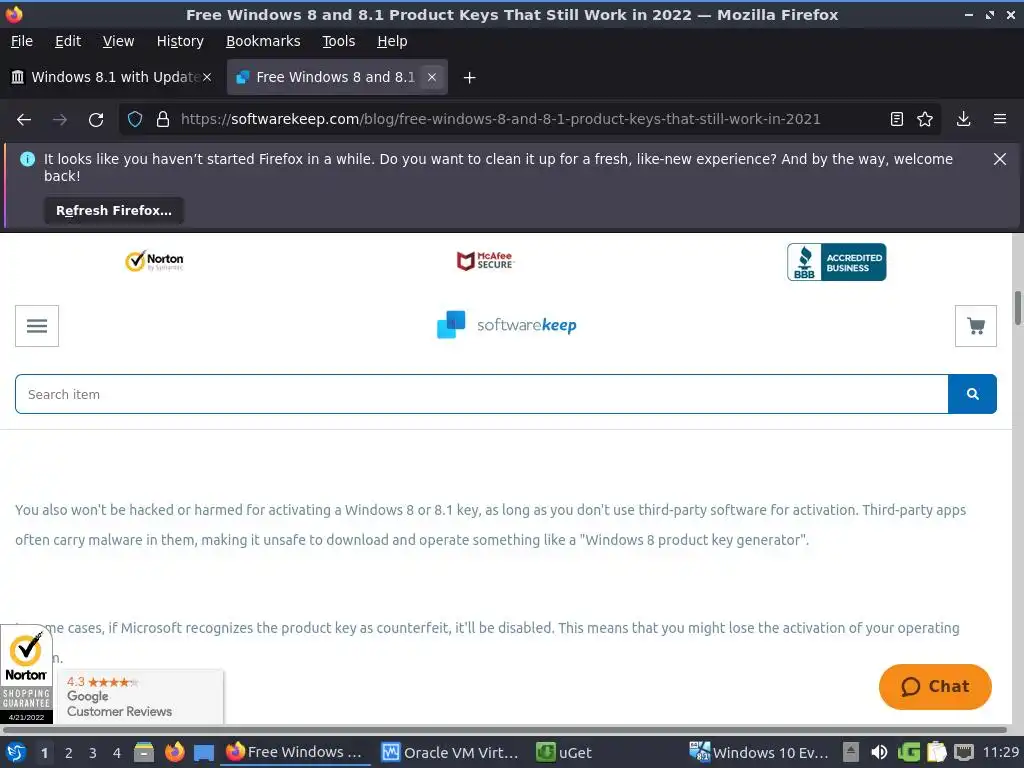Open the clipboard manager tray icon
Screen dimensions: 1024x768
[936, 752]
